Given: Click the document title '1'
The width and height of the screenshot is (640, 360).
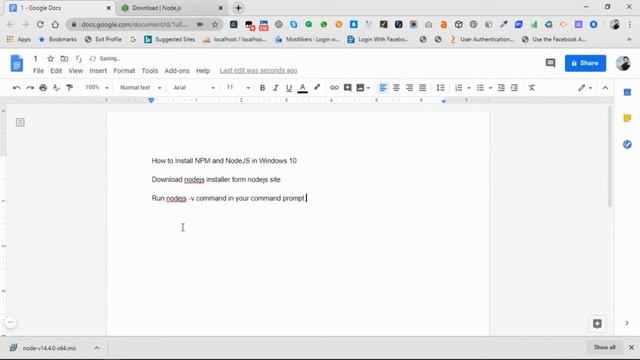Looking at the screenshot, I should (36, 59).
